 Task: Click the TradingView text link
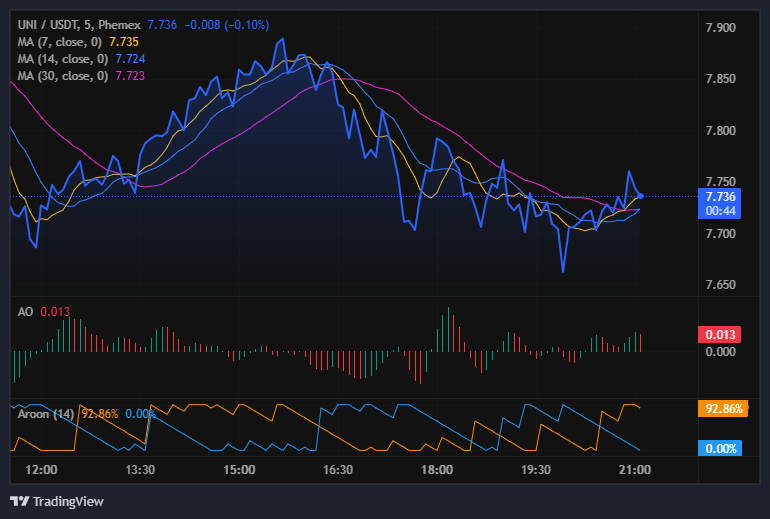[x=68, y=501]
